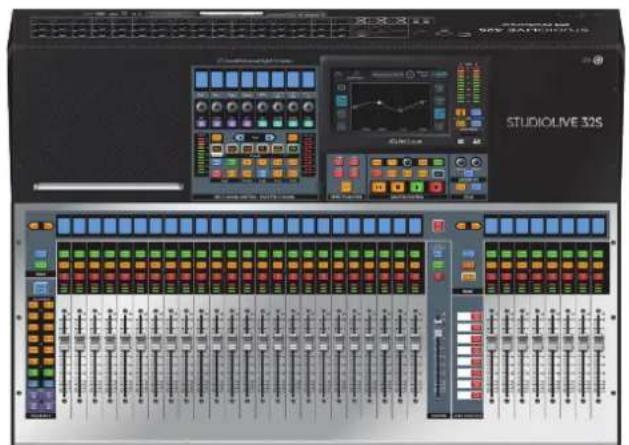Toggle the last green button under Fat Channel encoders

click(x=308, y=123)
